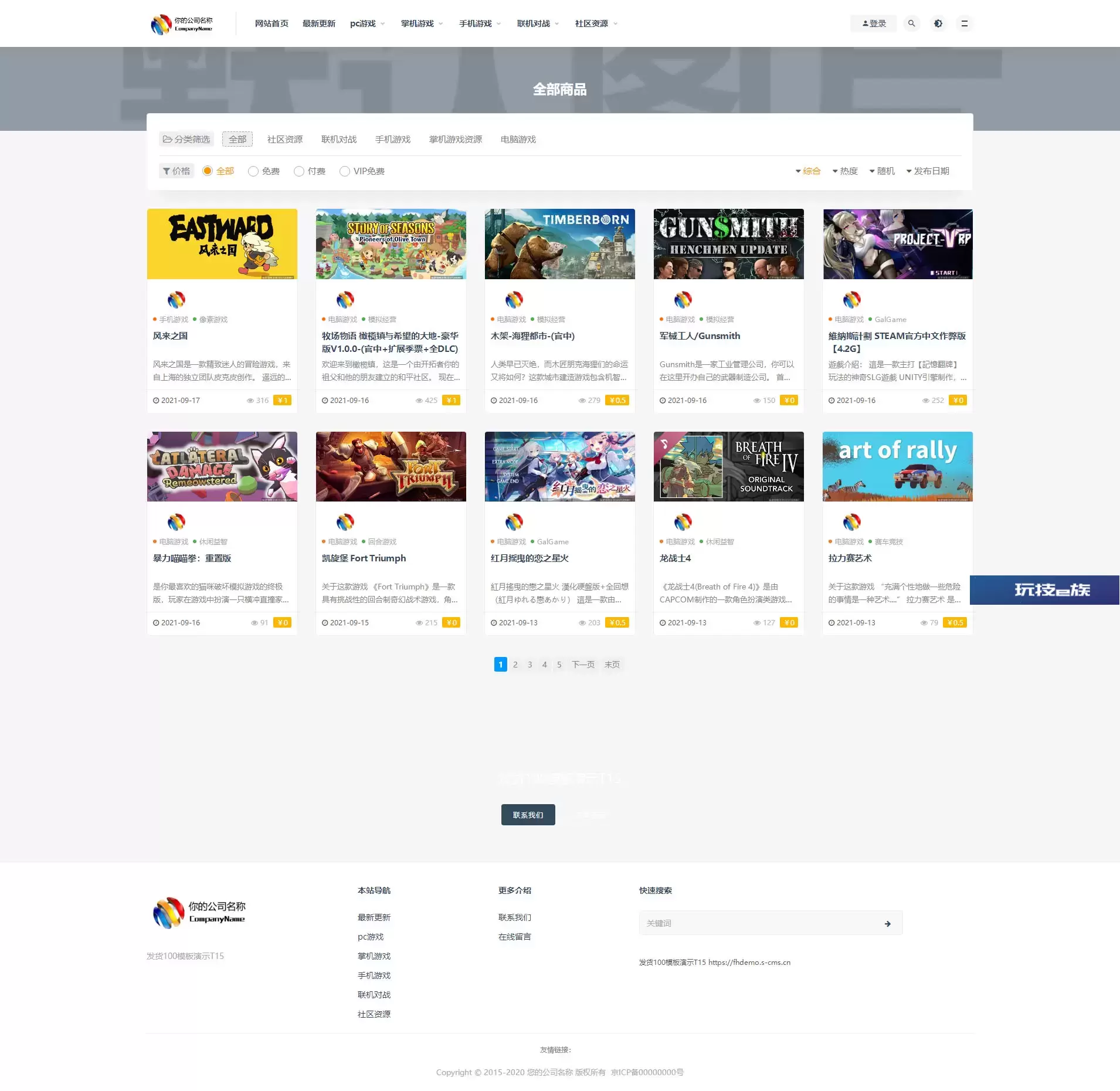Viewport: 1120px width, 1091px height.
Task: Click the author avatar on the 风来之国 card
Action: (x=177, y=300)
